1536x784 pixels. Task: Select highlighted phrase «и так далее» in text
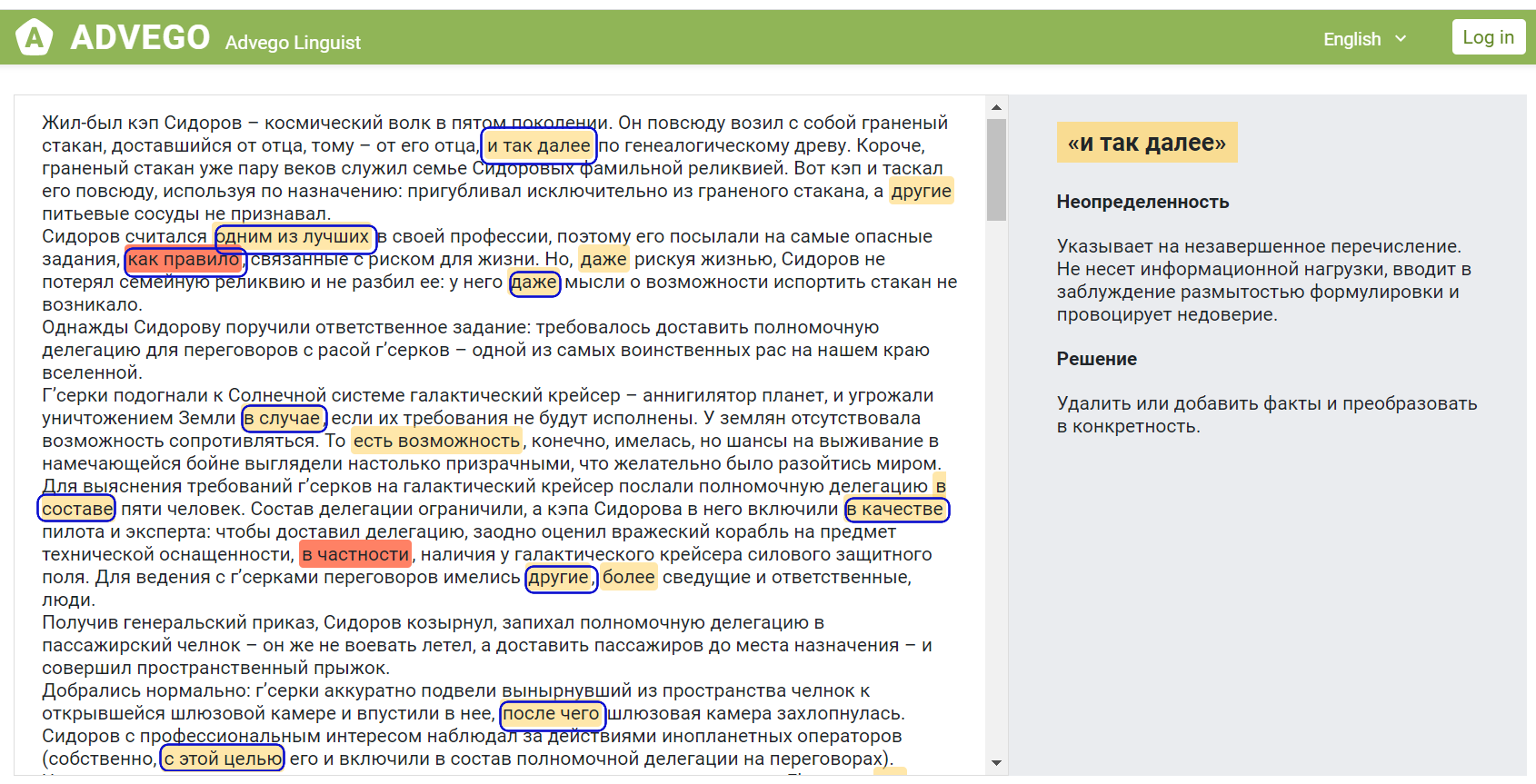[539, 145]
